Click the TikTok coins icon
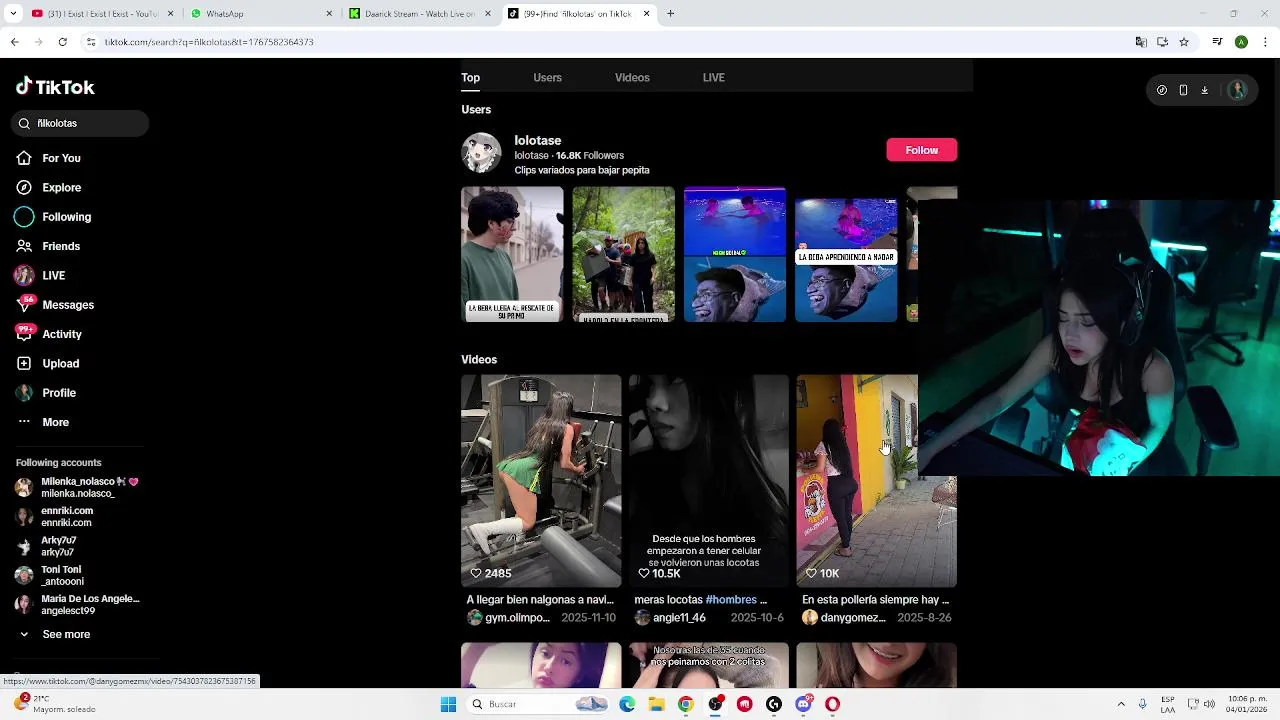The width and height of the screenshot is (1280, 720). [x=1162, y=90]
